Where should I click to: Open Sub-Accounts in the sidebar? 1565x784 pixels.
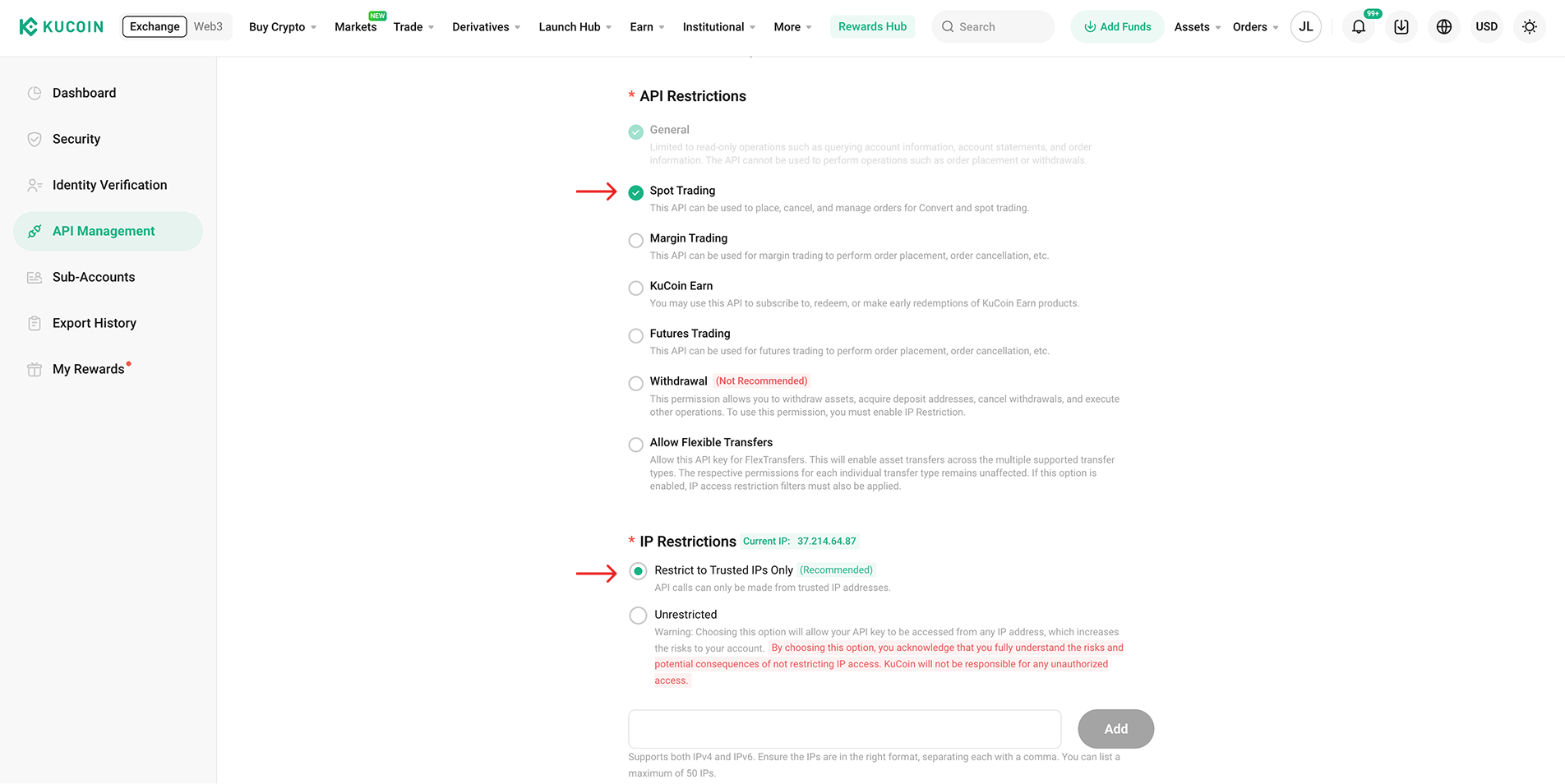[x=94, y=277]
